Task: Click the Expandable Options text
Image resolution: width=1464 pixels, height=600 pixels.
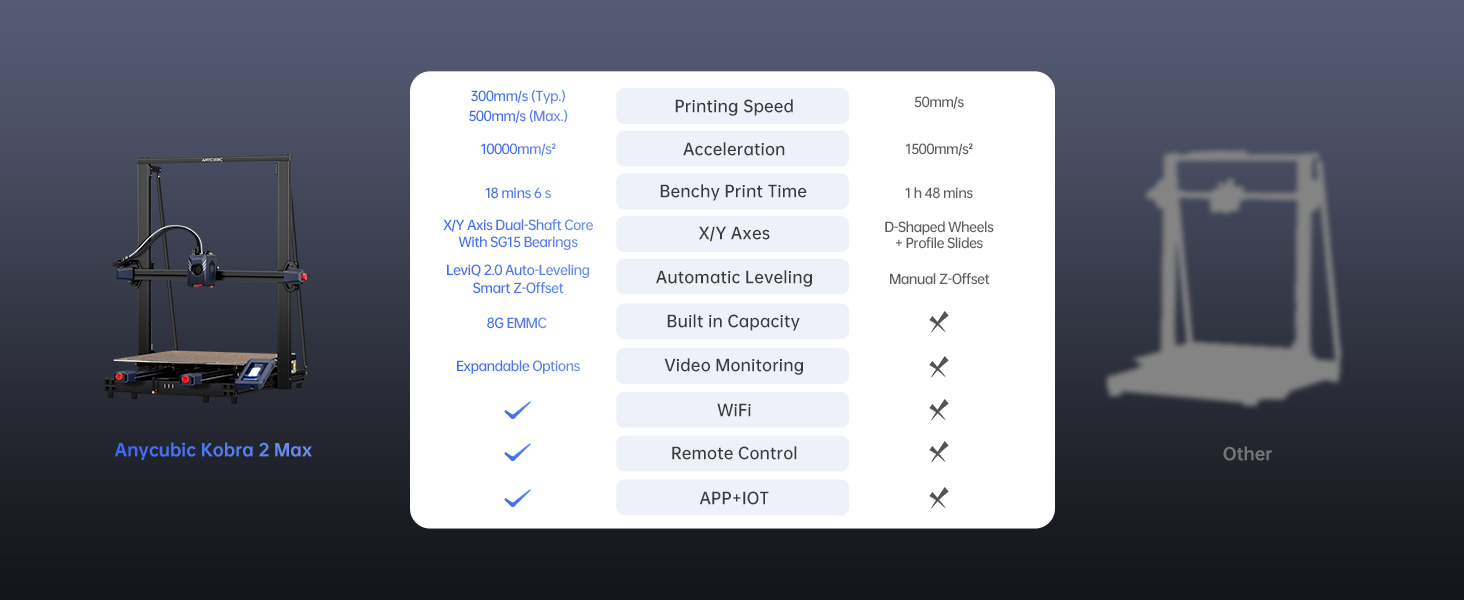Action: [x=518, y=366]
